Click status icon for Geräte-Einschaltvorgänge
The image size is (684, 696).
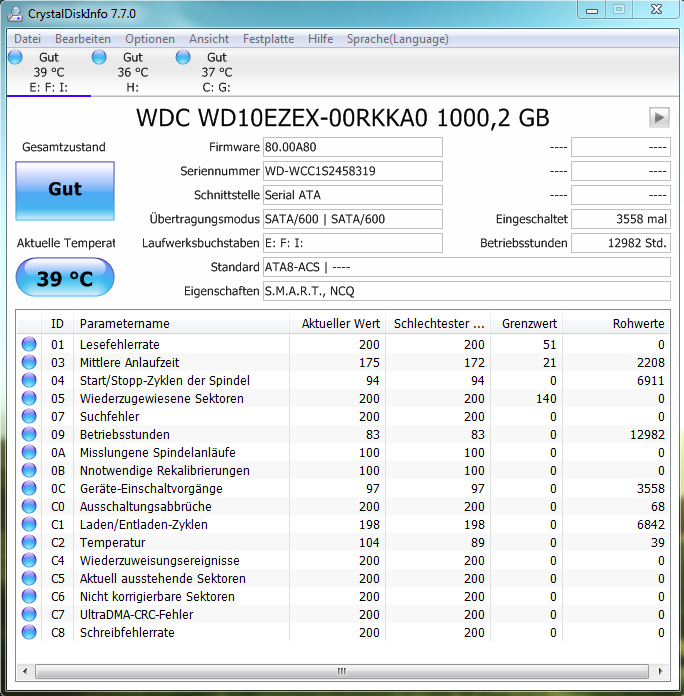(x=29, y=488)
